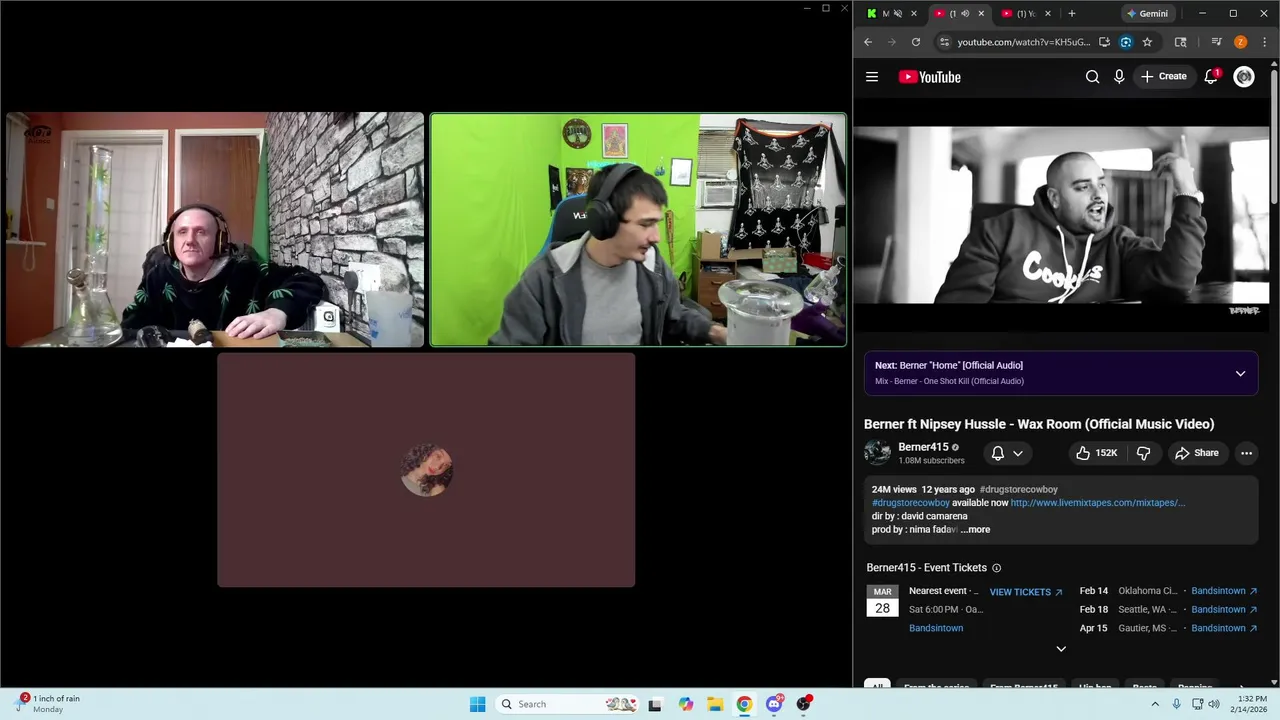The height and width of the screenshot is (720, 1280).
Task: Open the Berner415 channel name link
Action: click(x=923, y=447)
